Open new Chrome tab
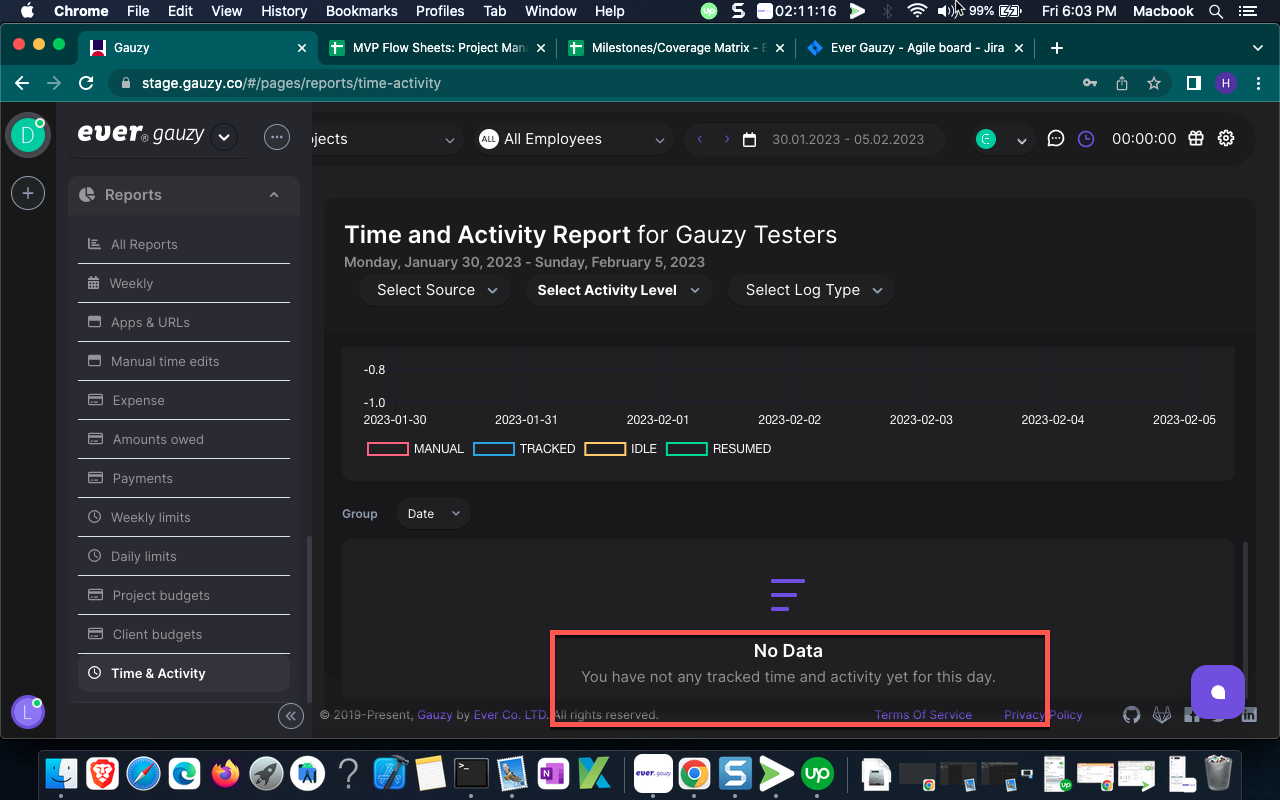 [1057, 47]
